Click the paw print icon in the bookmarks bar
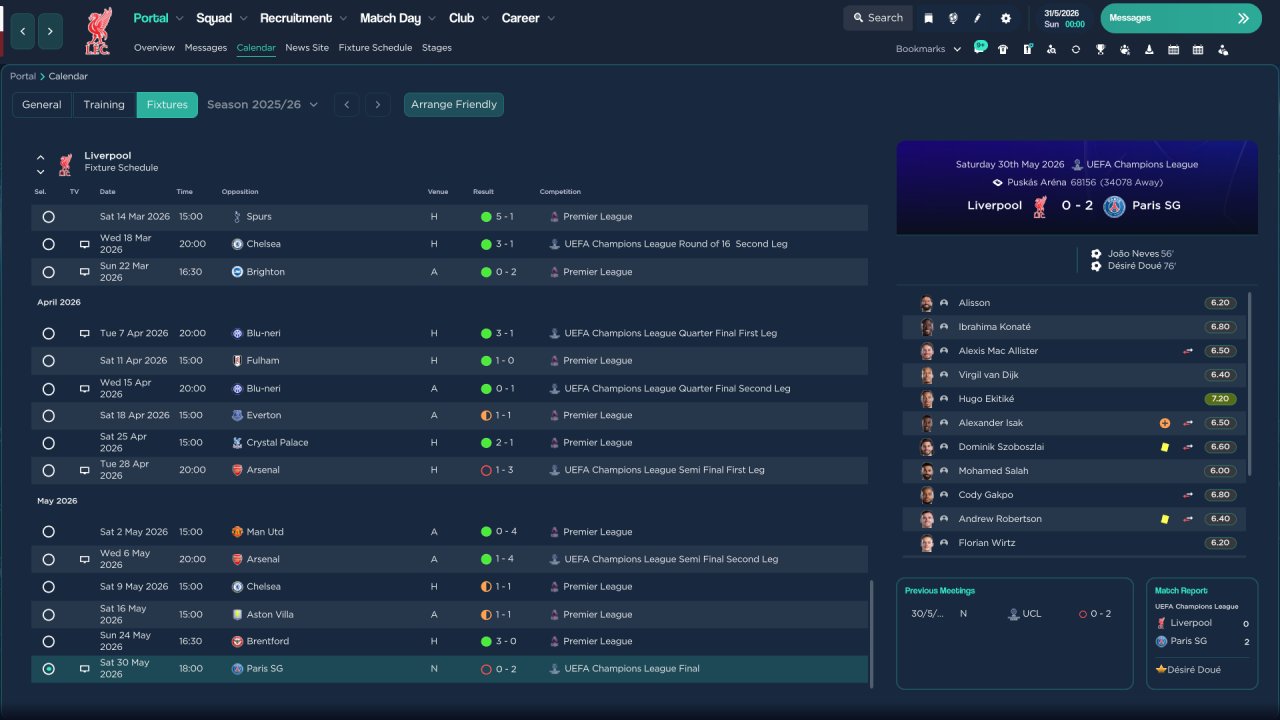 point(1125,49)
